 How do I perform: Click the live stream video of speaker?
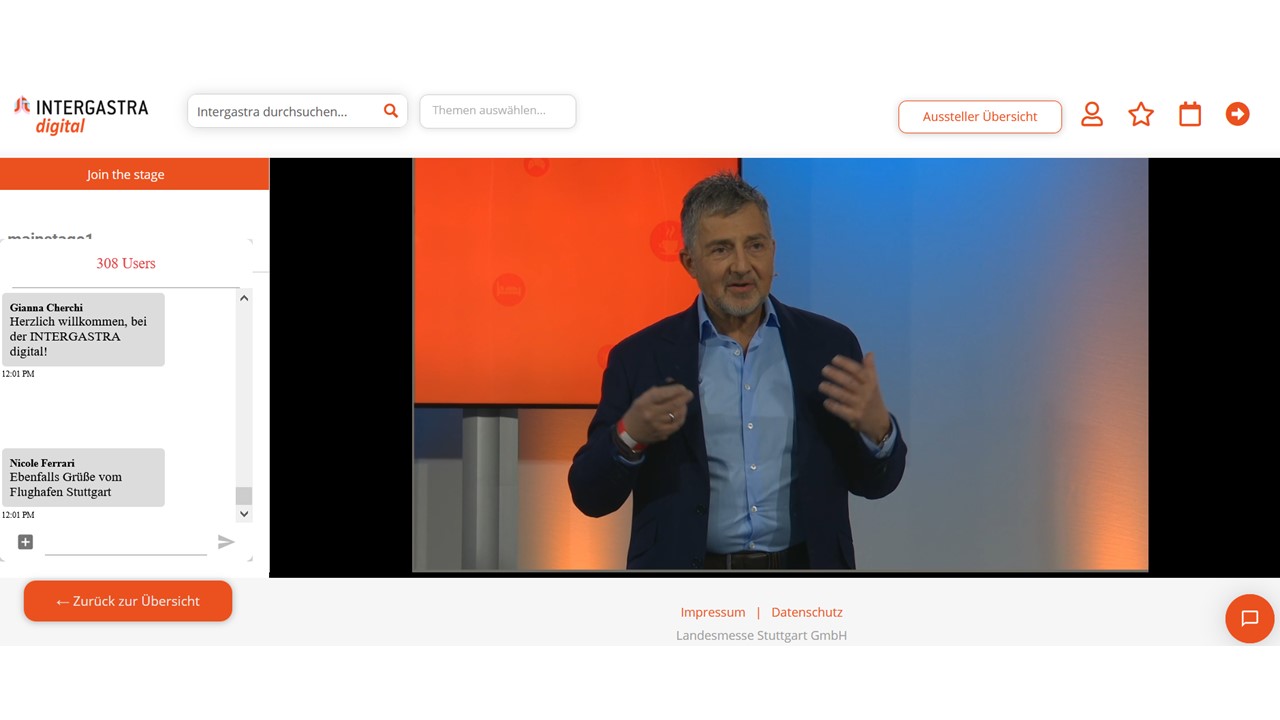(780, 366)
